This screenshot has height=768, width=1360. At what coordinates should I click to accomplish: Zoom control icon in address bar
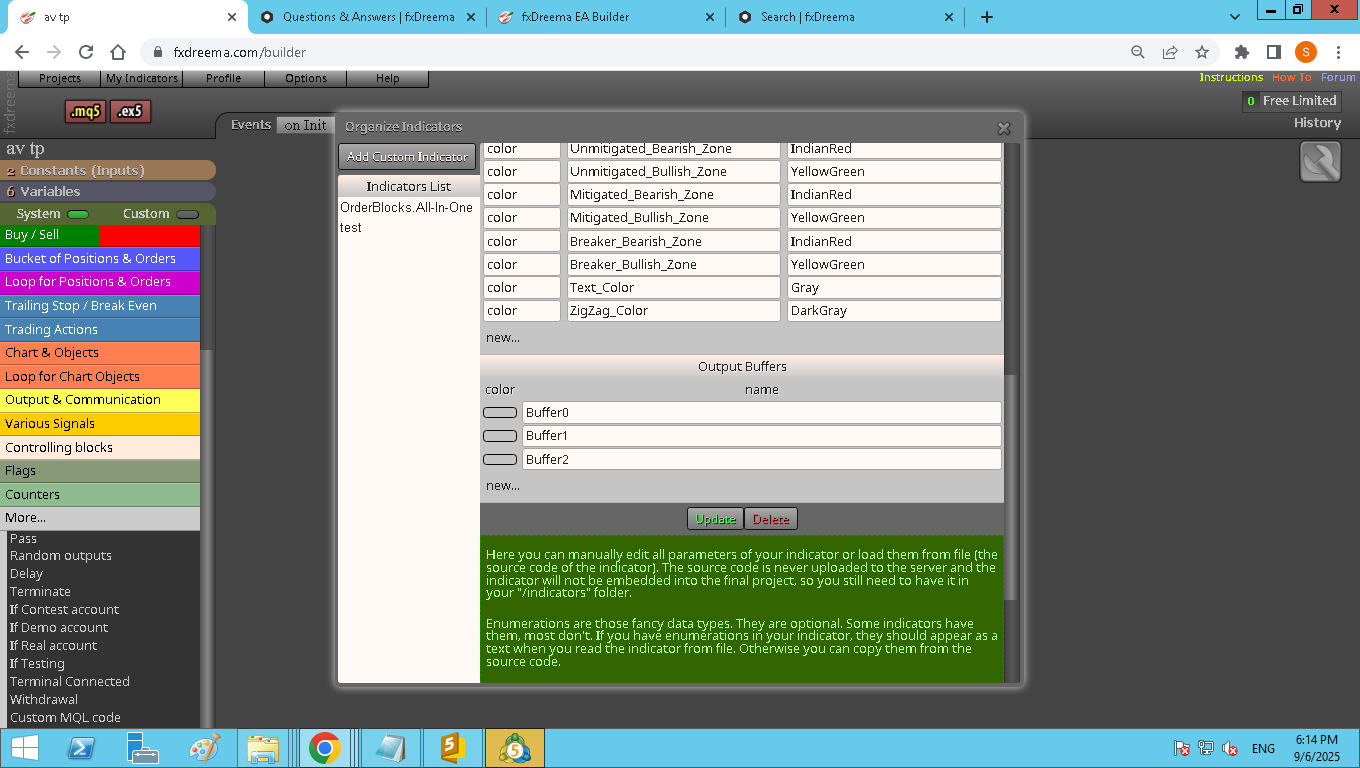coord(1138,52)
